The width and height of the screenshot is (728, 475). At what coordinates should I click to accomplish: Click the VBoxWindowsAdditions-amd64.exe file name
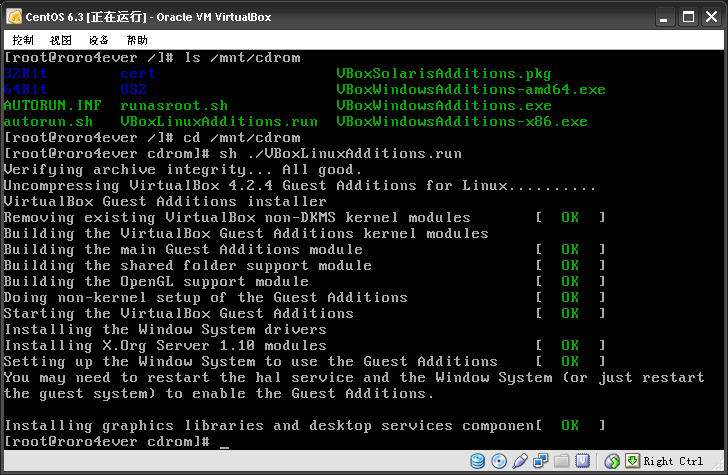(471, 90)
